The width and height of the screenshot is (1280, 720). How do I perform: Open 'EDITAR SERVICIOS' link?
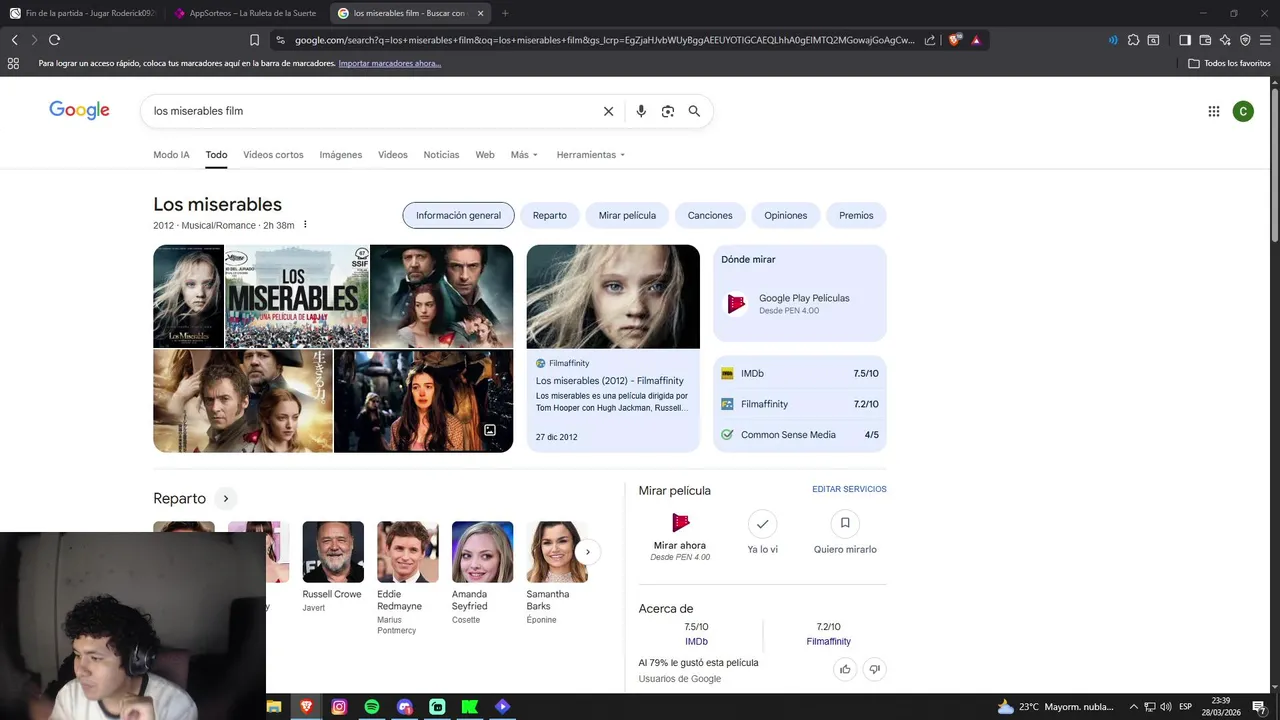(x=849, y=489)
